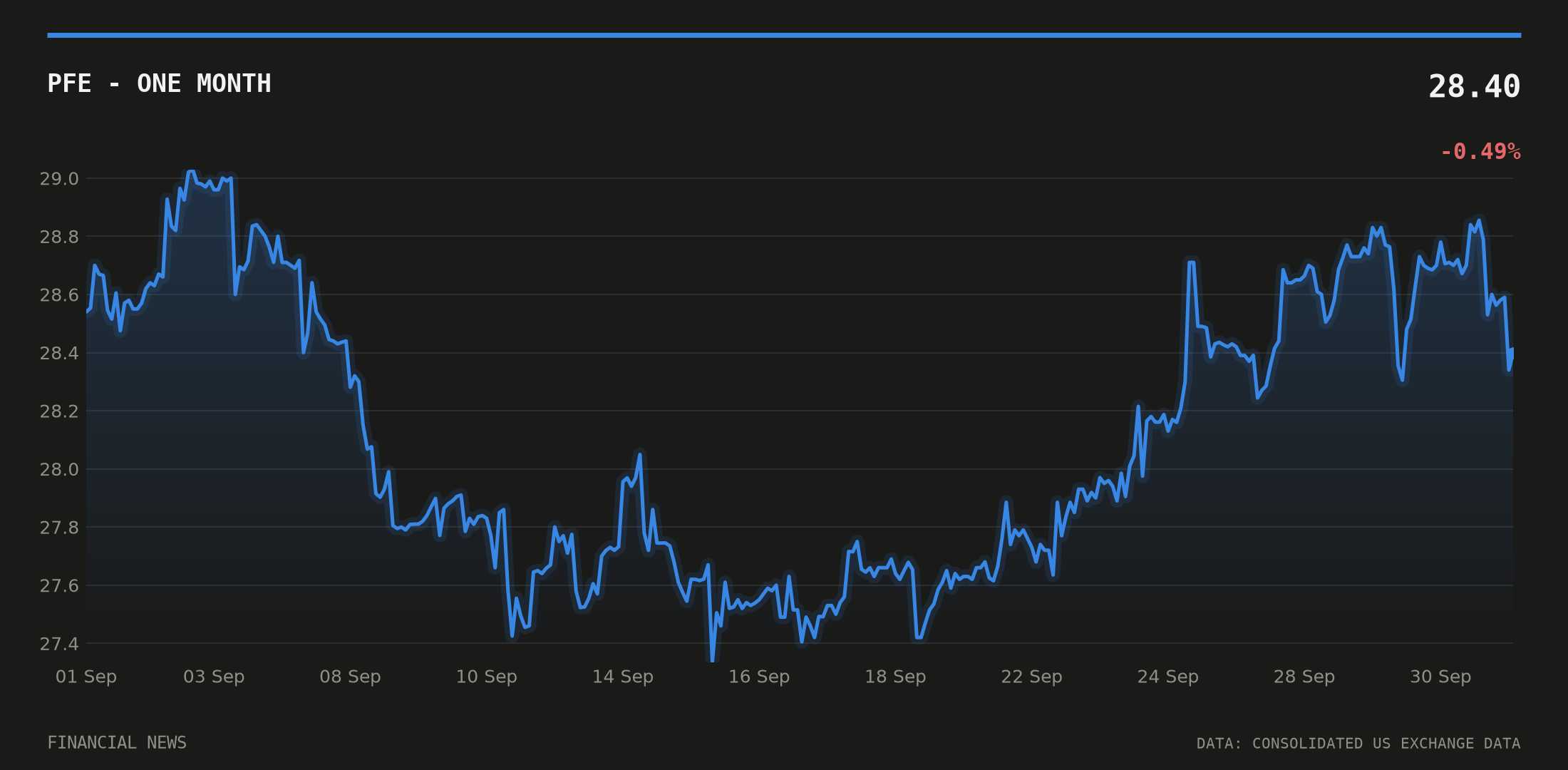Click the '14 Sep' date label

coord(623,677)
